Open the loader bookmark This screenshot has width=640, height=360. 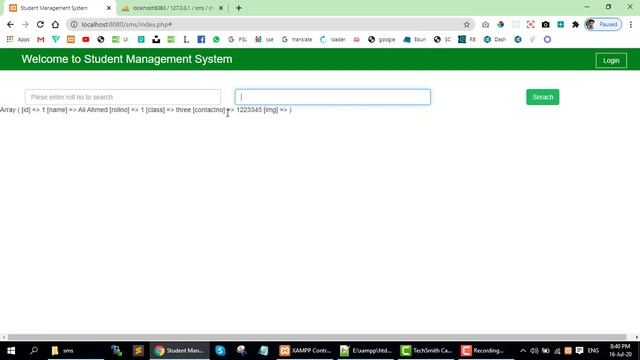[x=333, y=40]
